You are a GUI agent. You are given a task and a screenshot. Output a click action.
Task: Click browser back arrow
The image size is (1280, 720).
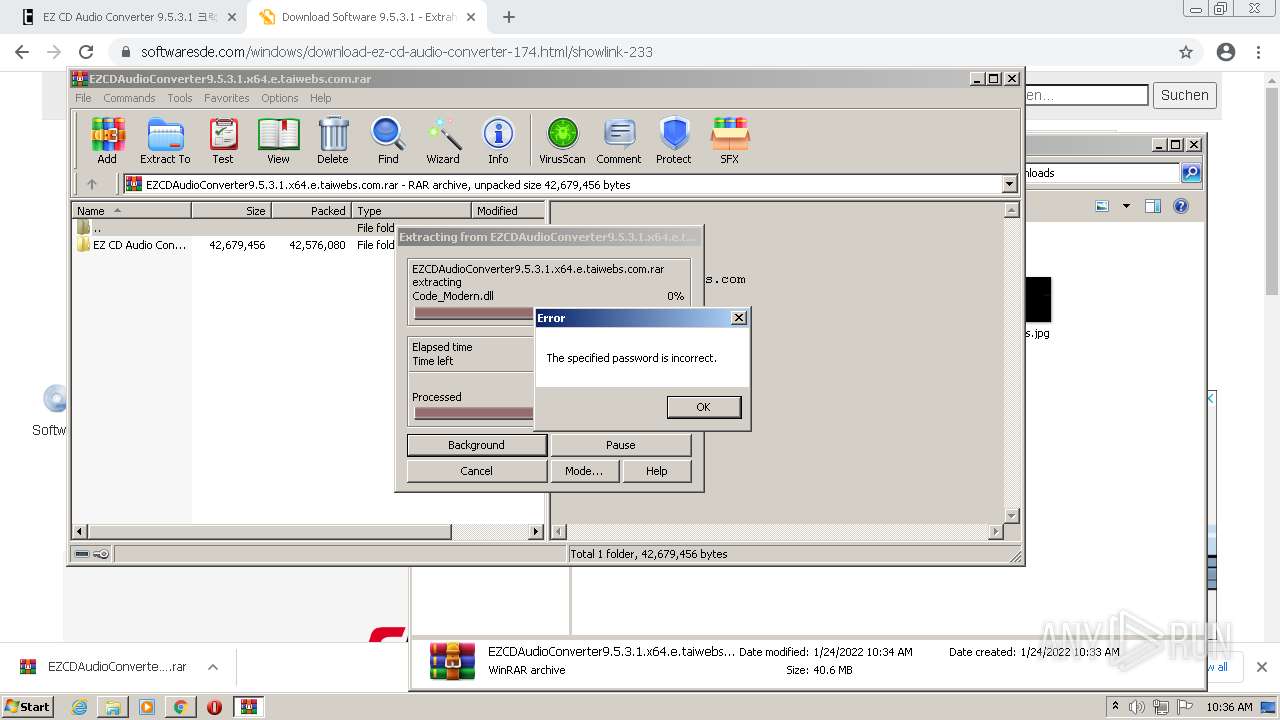[22, 52]
